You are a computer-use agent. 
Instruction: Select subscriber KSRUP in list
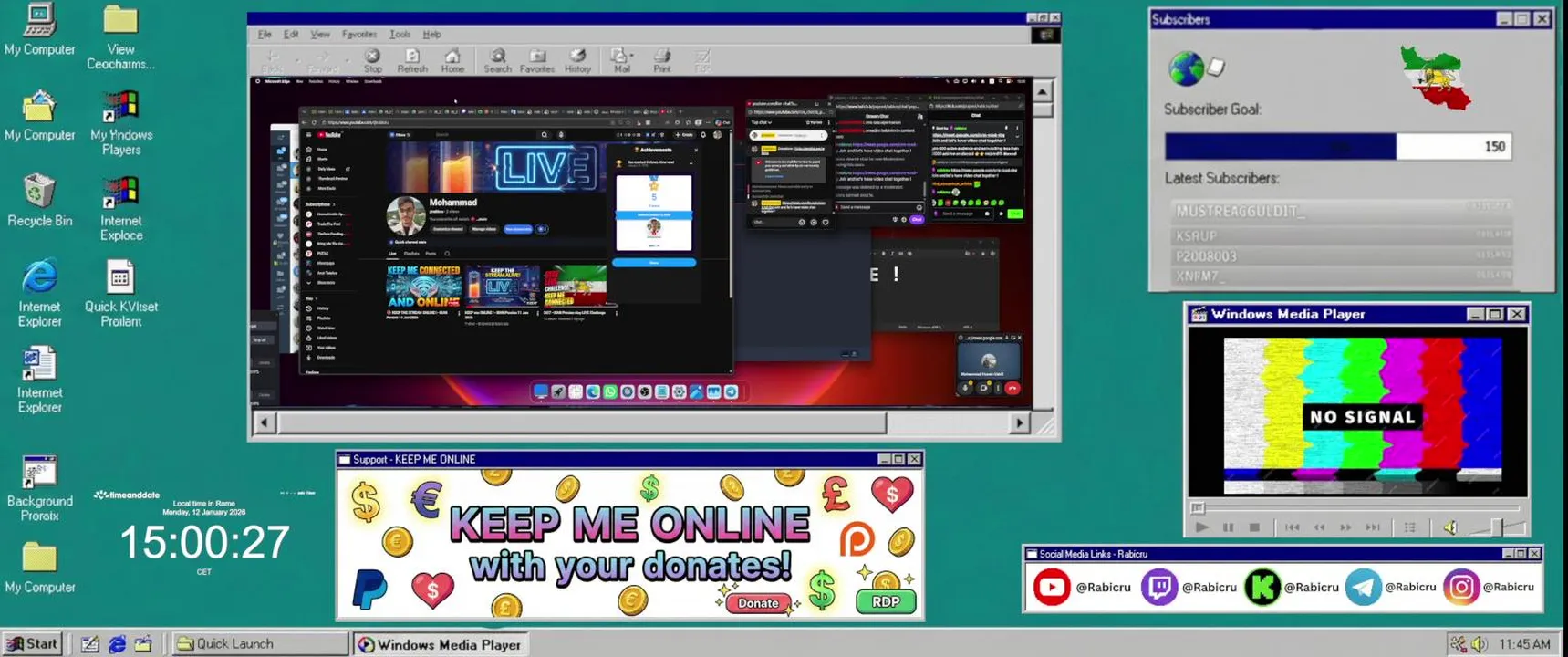1341,235
